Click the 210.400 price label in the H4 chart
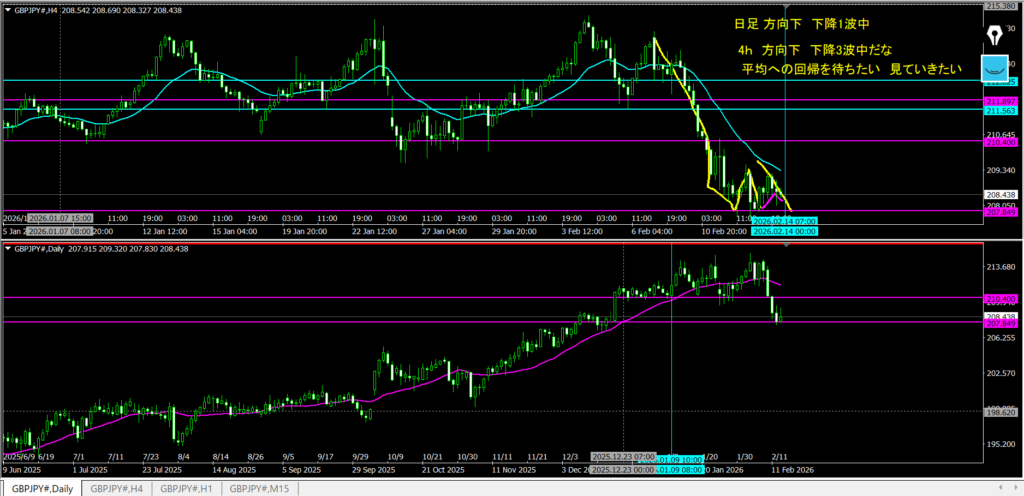This screenshot has width=1024, height=496. pos(1001,142)
